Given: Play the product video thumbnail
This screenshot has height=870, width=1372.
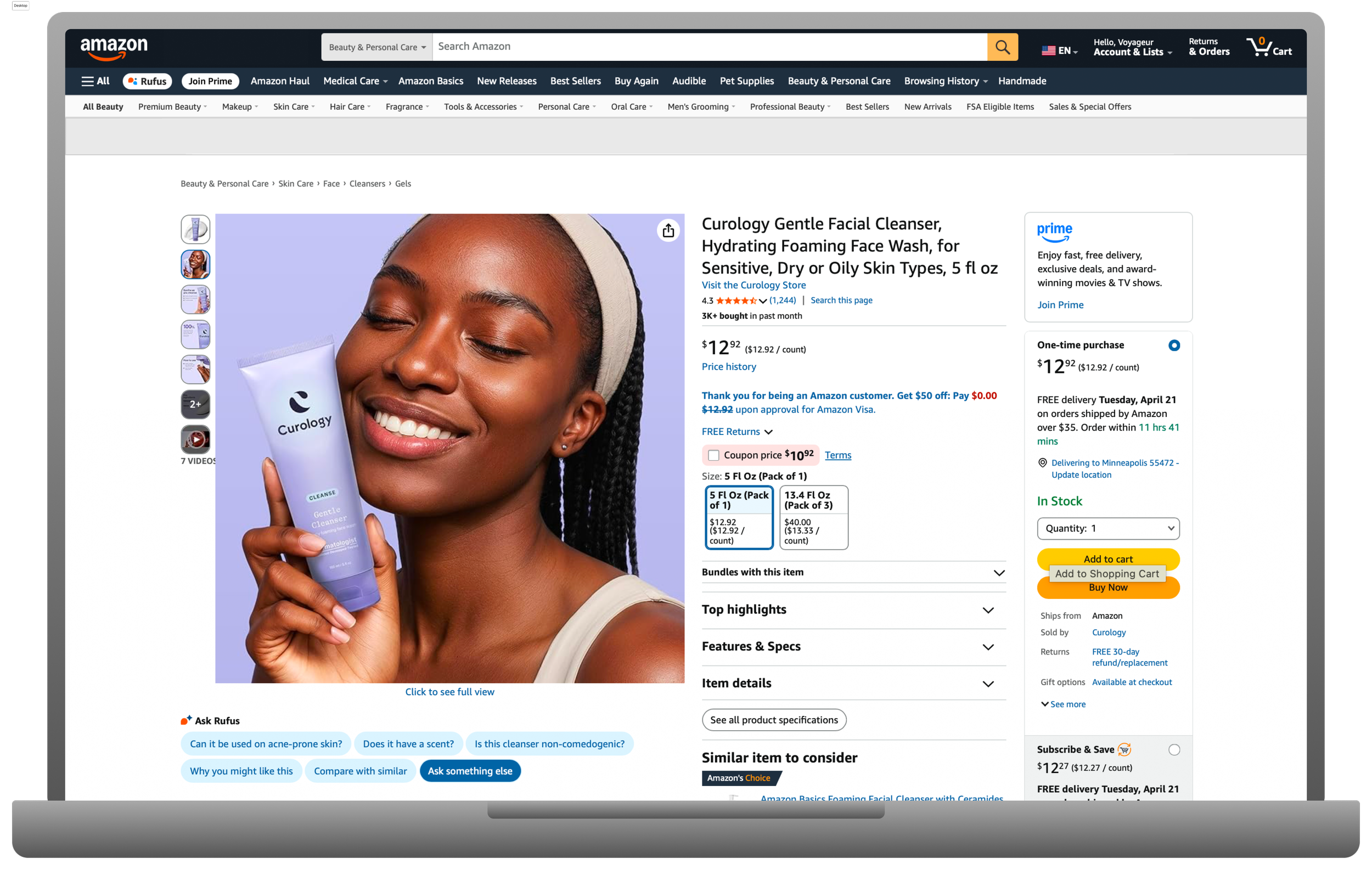Looking at the screenshot, I should [x=195, y=439].
